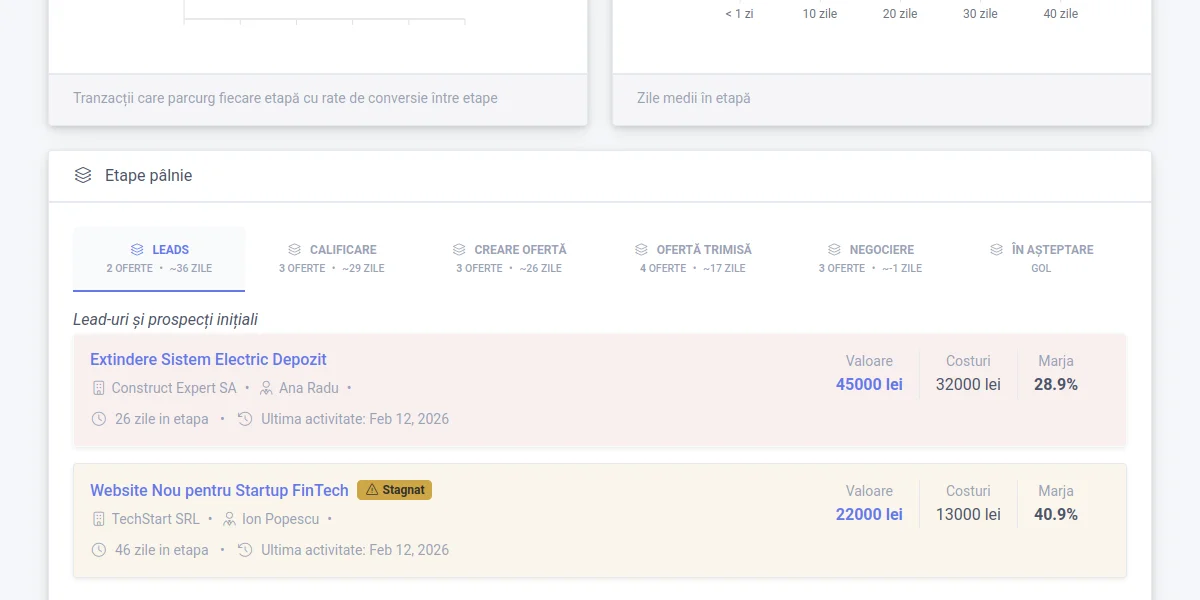Viewport: 1200px width, 600px height.
Task: Select the funnel icon on the LEADS tab
Action: pos(137,249)
